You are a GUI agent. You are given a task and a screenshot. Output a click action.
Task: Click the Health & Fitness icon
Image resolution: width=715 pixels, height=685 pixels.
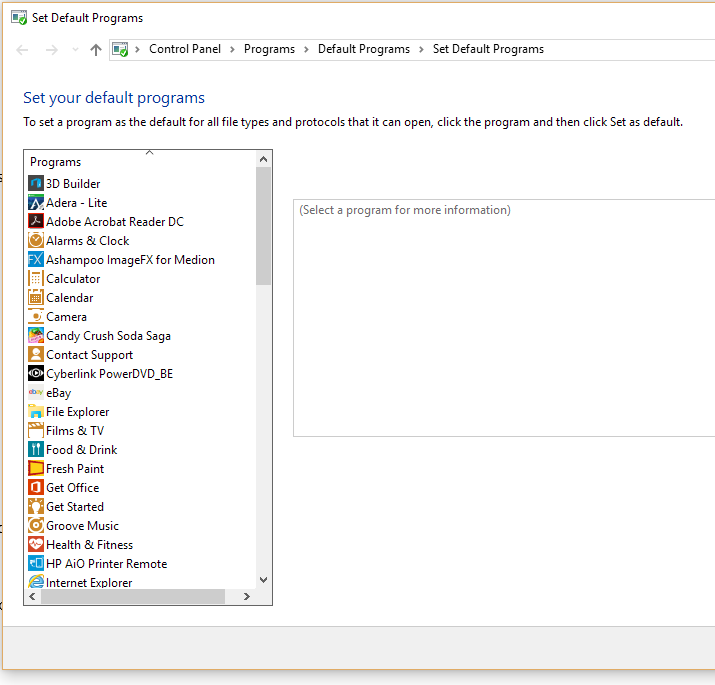pos(36,545)
